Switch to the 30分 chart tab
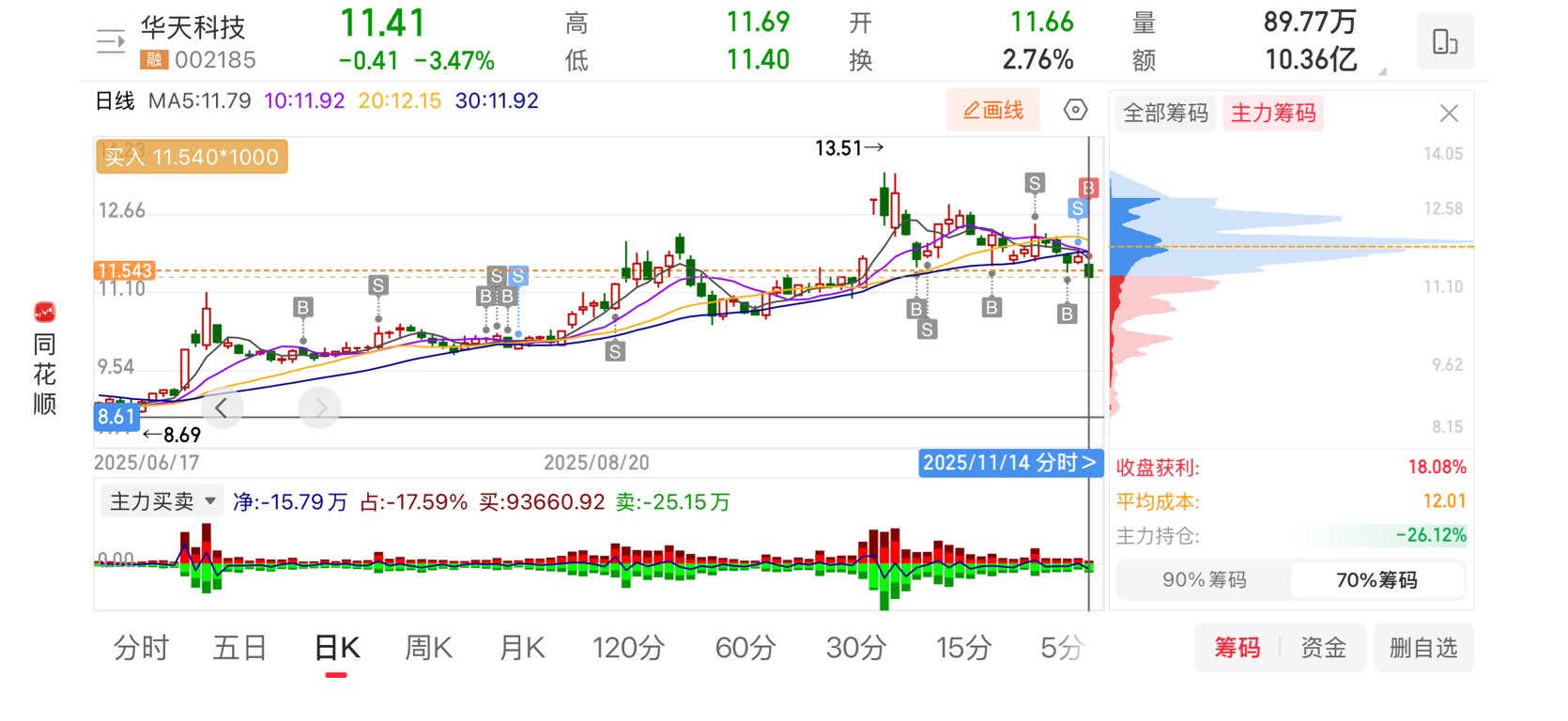1568x721 pixels. [856, 648]
